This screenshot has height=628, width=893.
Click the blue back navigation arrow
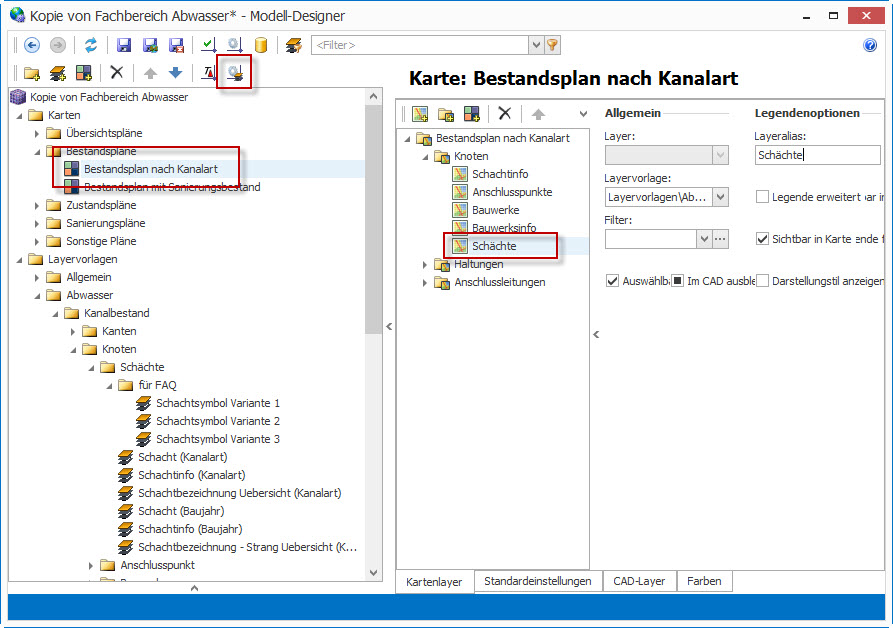click(31, 45)
